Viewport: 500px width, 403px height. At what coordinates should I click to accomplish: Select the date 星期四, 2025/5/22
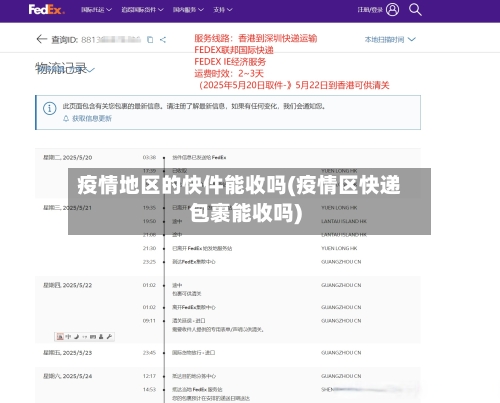coord(67,285)
